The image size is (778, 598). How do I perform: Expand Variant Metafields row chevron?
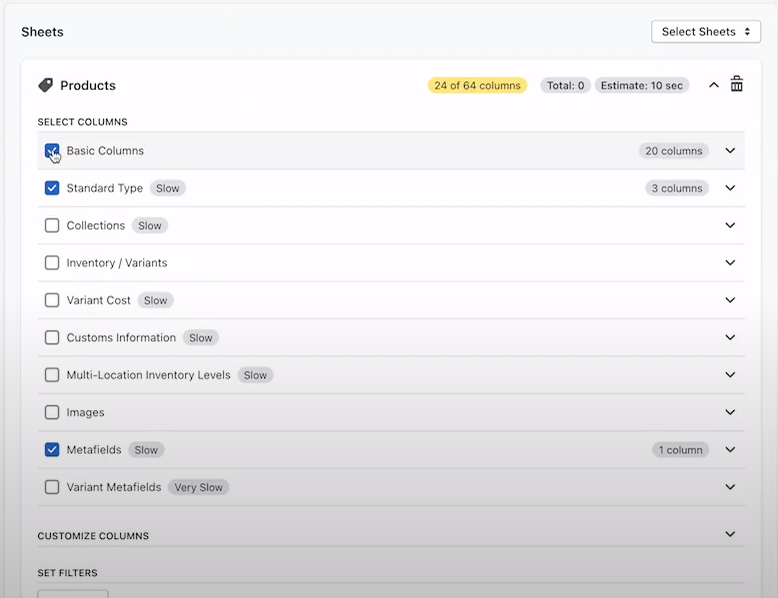coord(730,487)
